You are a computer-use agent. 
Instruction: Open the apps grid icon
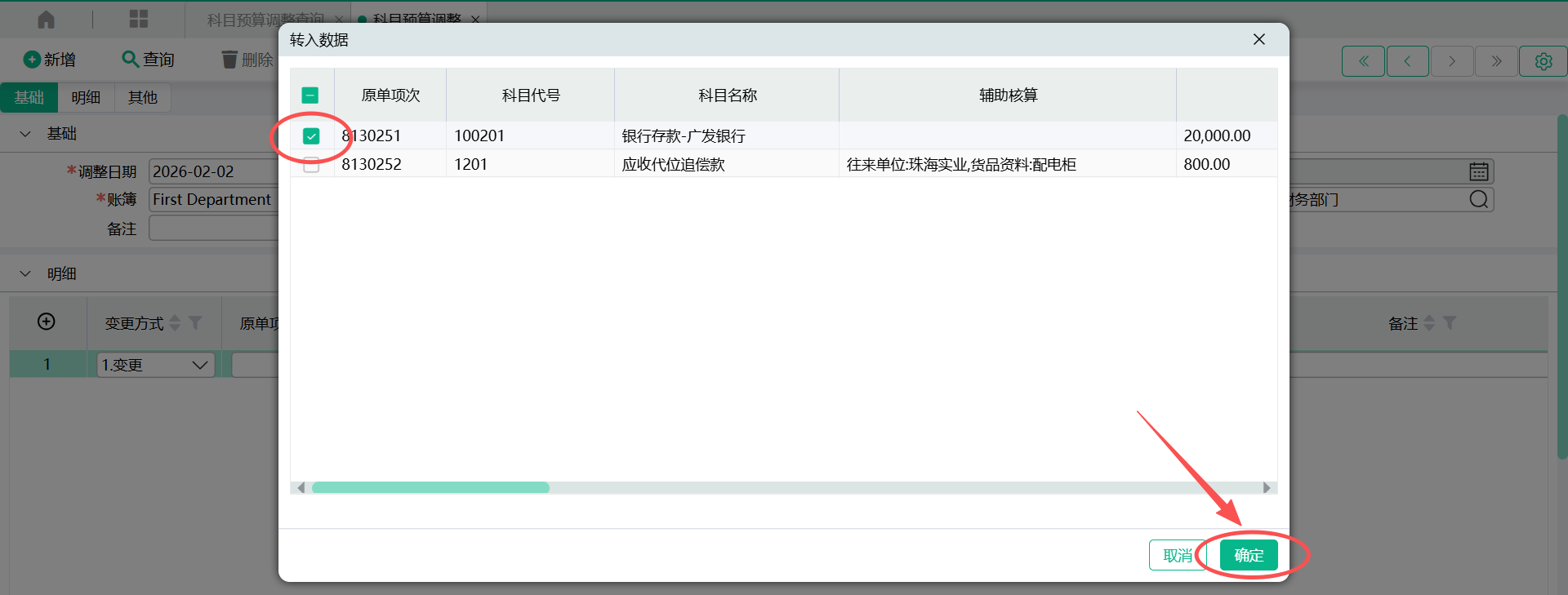coord(139,19)
